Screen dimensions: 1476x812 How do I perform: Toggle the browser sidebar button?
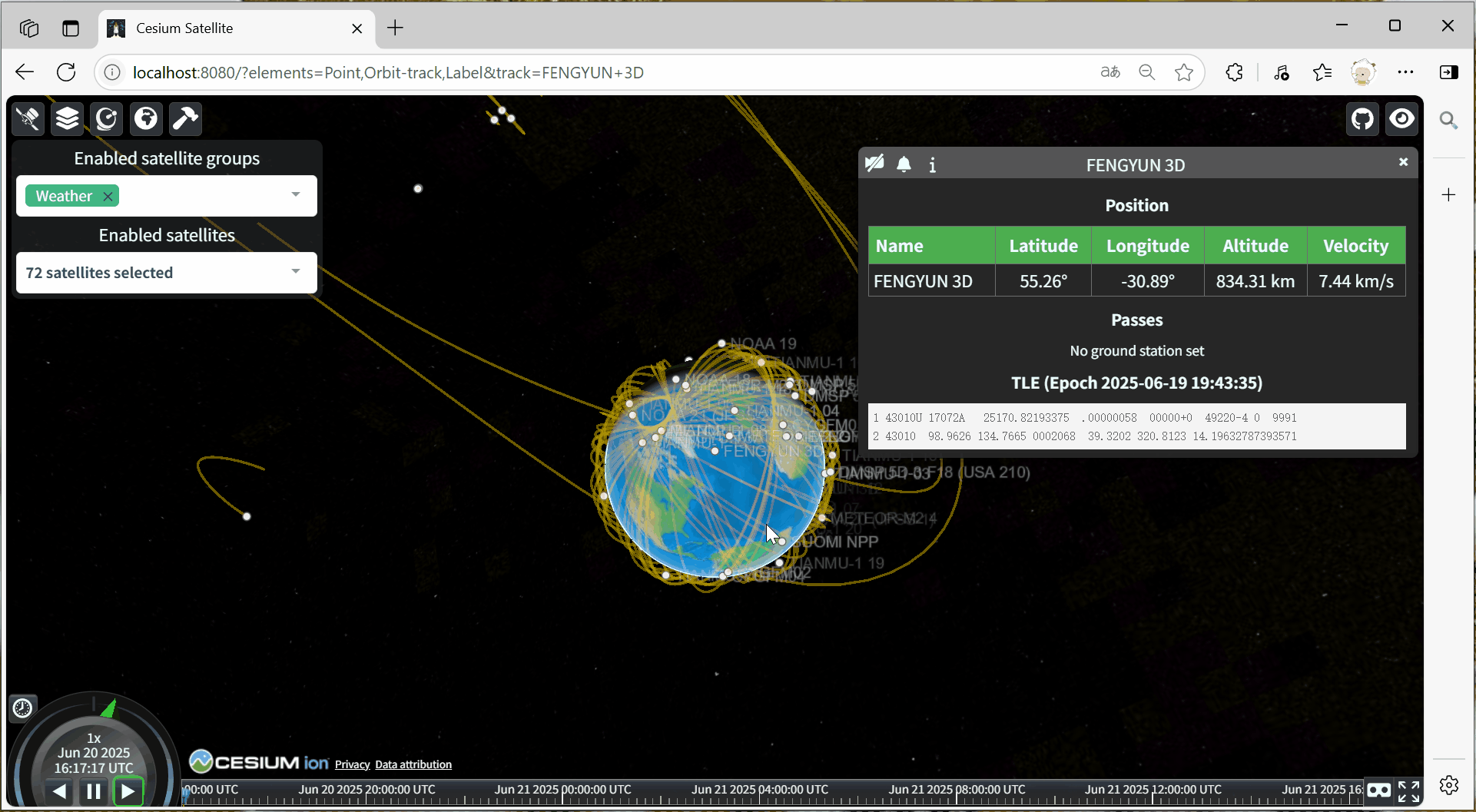coord(1448,72)
